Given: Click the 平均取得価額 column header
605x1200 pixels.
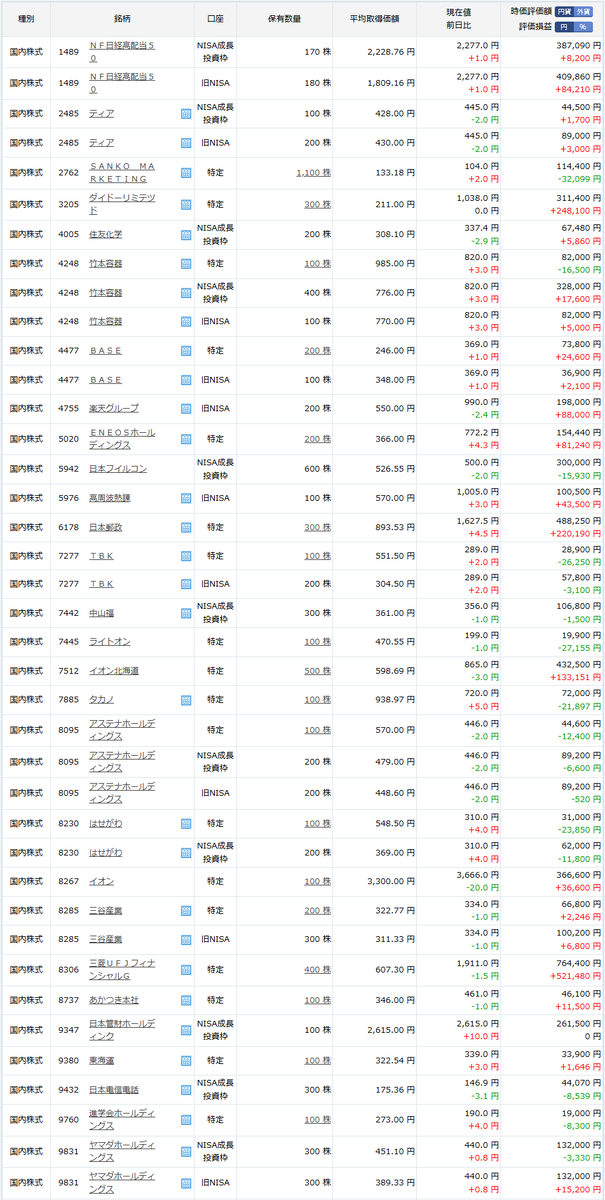Looking at the screenshot, I should coord(376,19).
